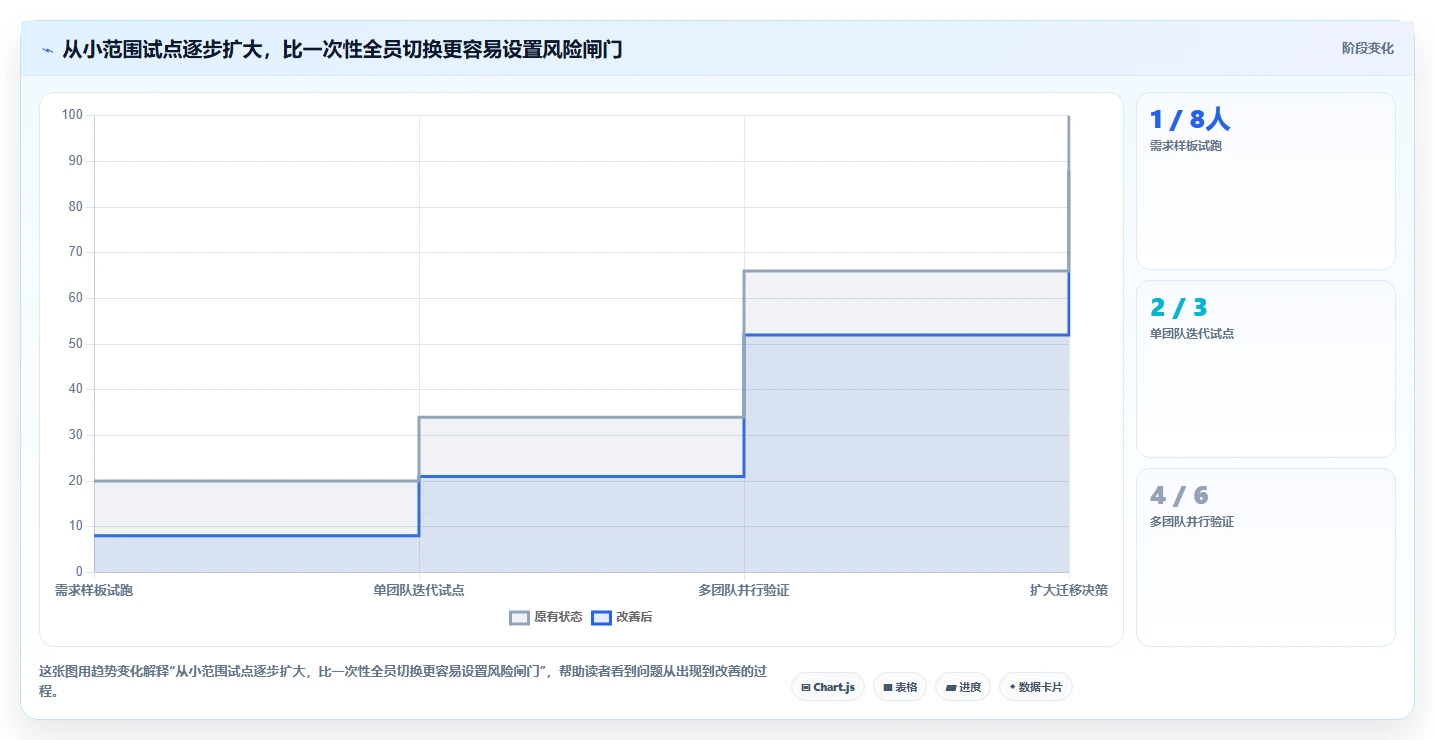Viewport: 1435px width, 740px height.
Task: Click x-axis label 需求样板试跑
Action: [x=94, y=590]
